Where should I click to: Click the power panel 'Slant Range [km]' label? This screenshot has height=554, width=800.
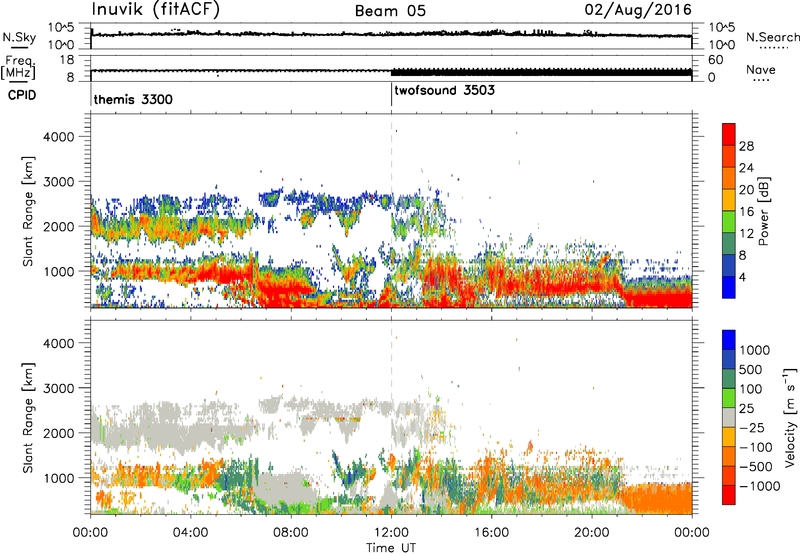28,211
